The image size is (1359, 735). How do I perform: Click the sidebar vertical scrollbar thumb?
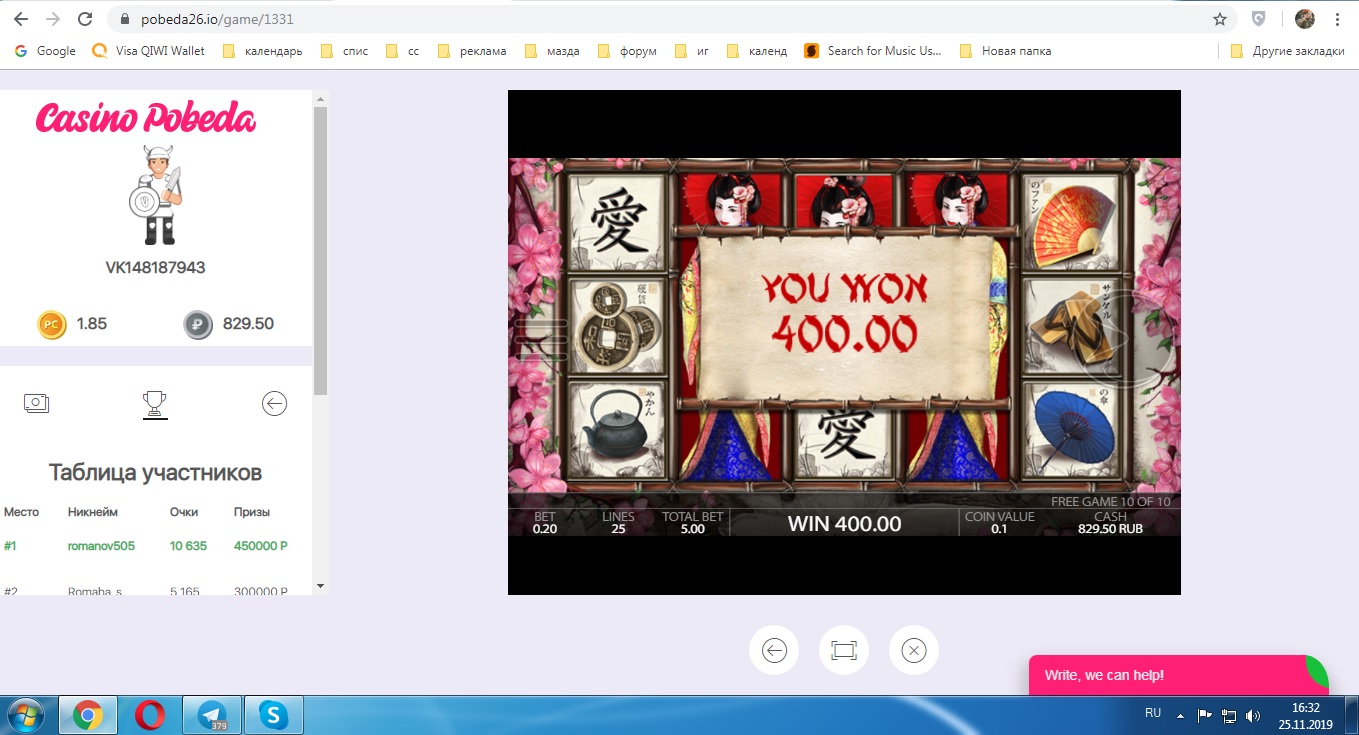pyautogui.click(x=320, y=250)
